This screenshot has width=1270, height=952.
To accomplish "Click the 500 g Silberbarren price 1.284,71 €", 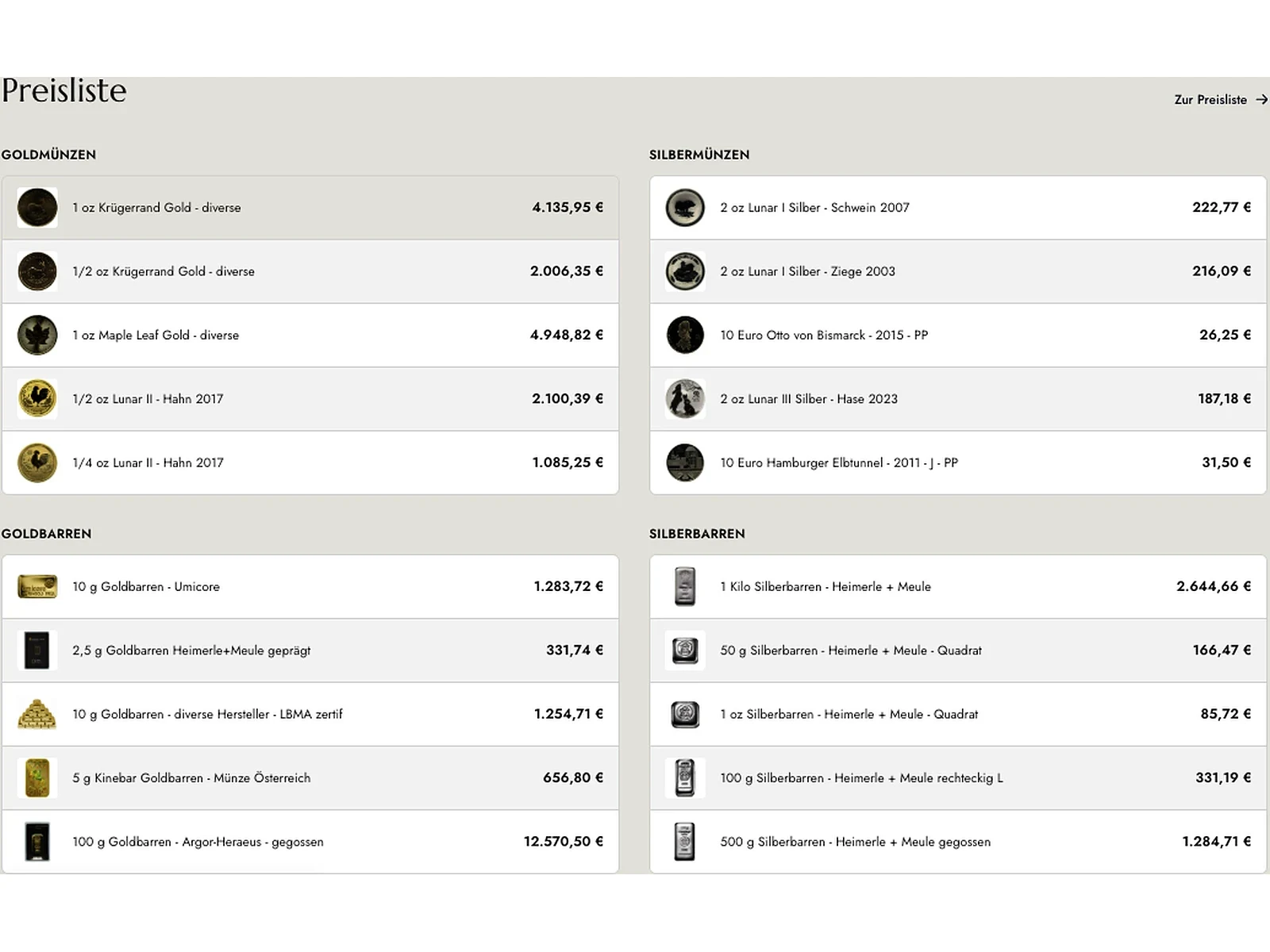I will [1216, 842].
